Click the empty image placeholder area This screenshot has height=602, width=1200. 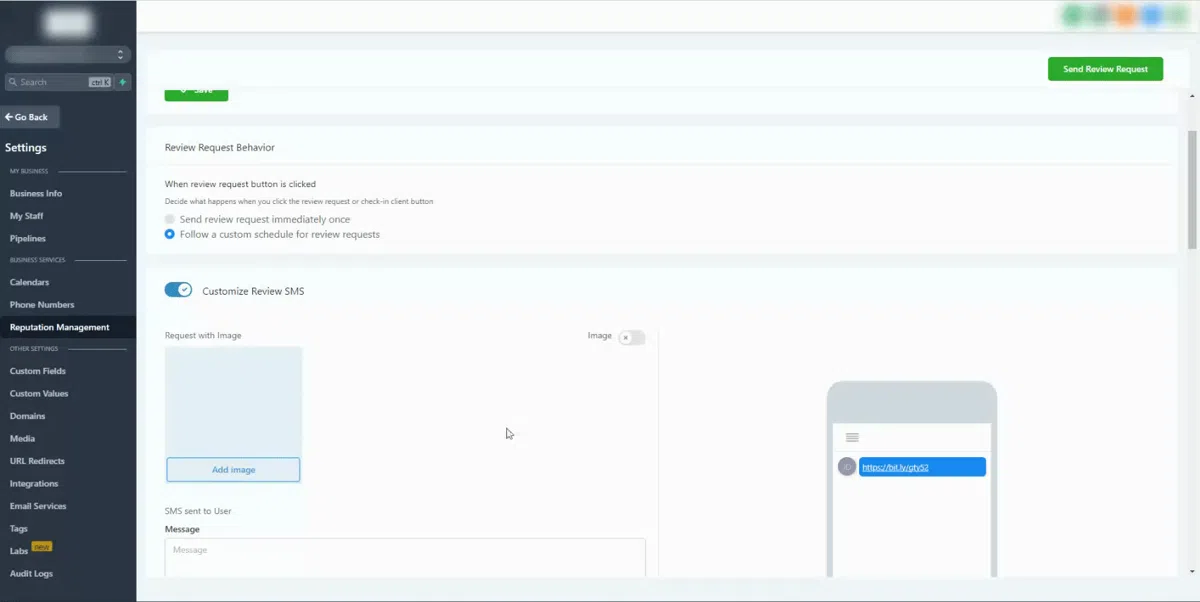pyautogui.click(x=233, y=401)
